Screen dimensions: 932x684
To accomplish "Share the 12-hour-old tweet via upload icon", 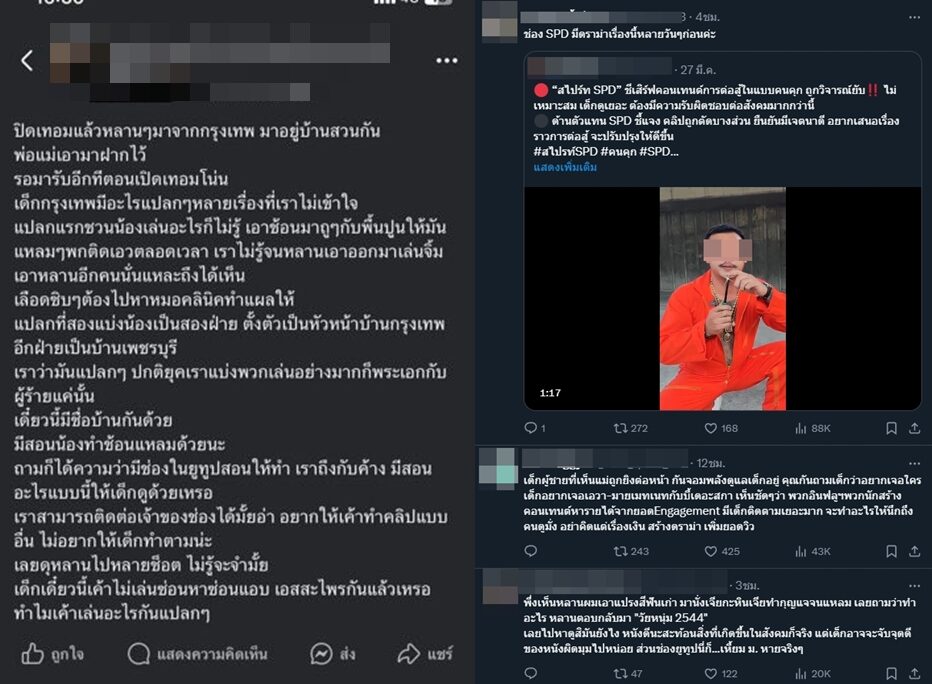I will pos(914,551).
